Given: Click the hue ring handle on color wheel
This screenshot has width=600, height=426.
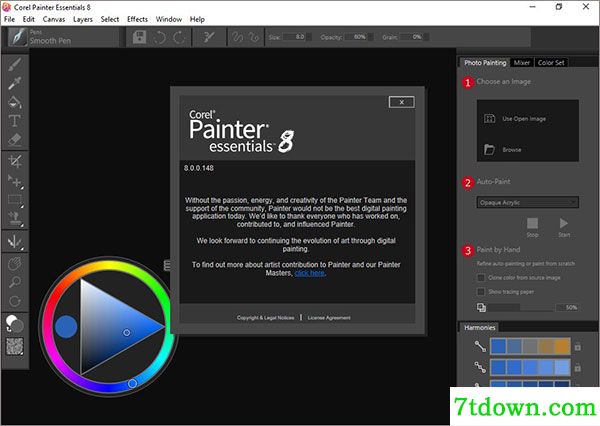Looking at the screenshot, I should click(x=132, y=383).
